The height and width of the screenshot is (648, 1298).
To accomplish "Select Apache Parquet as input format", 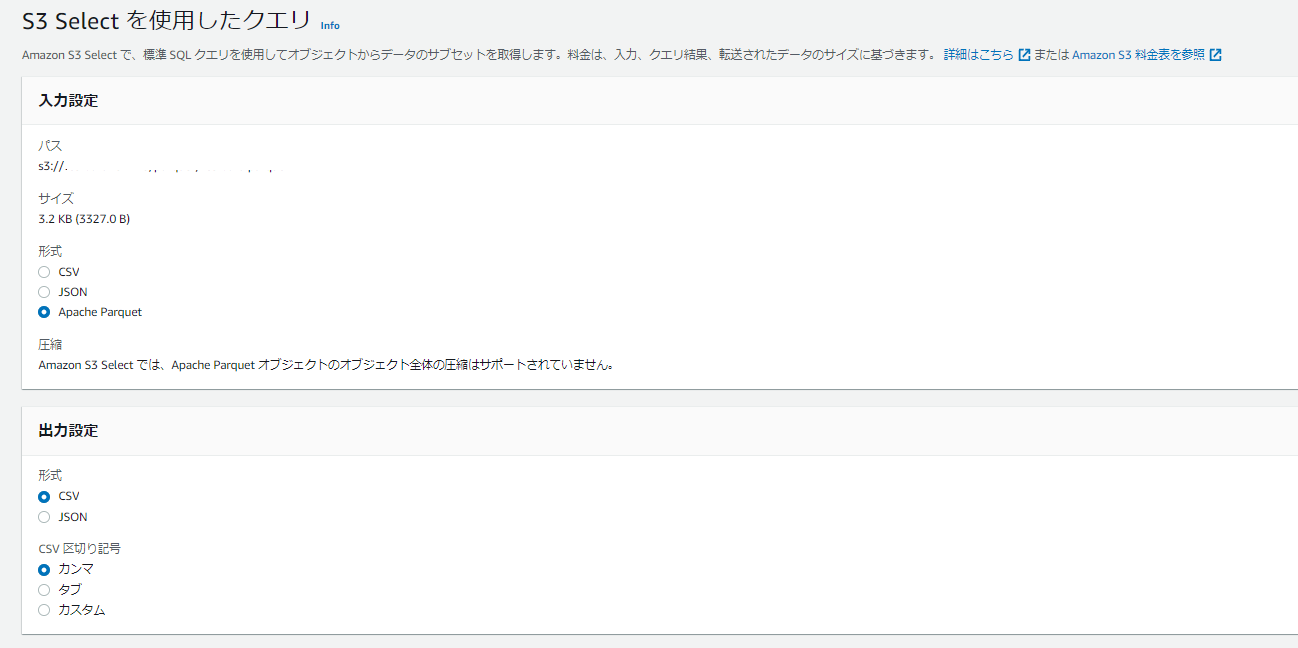I will click(x=43, y=311).
